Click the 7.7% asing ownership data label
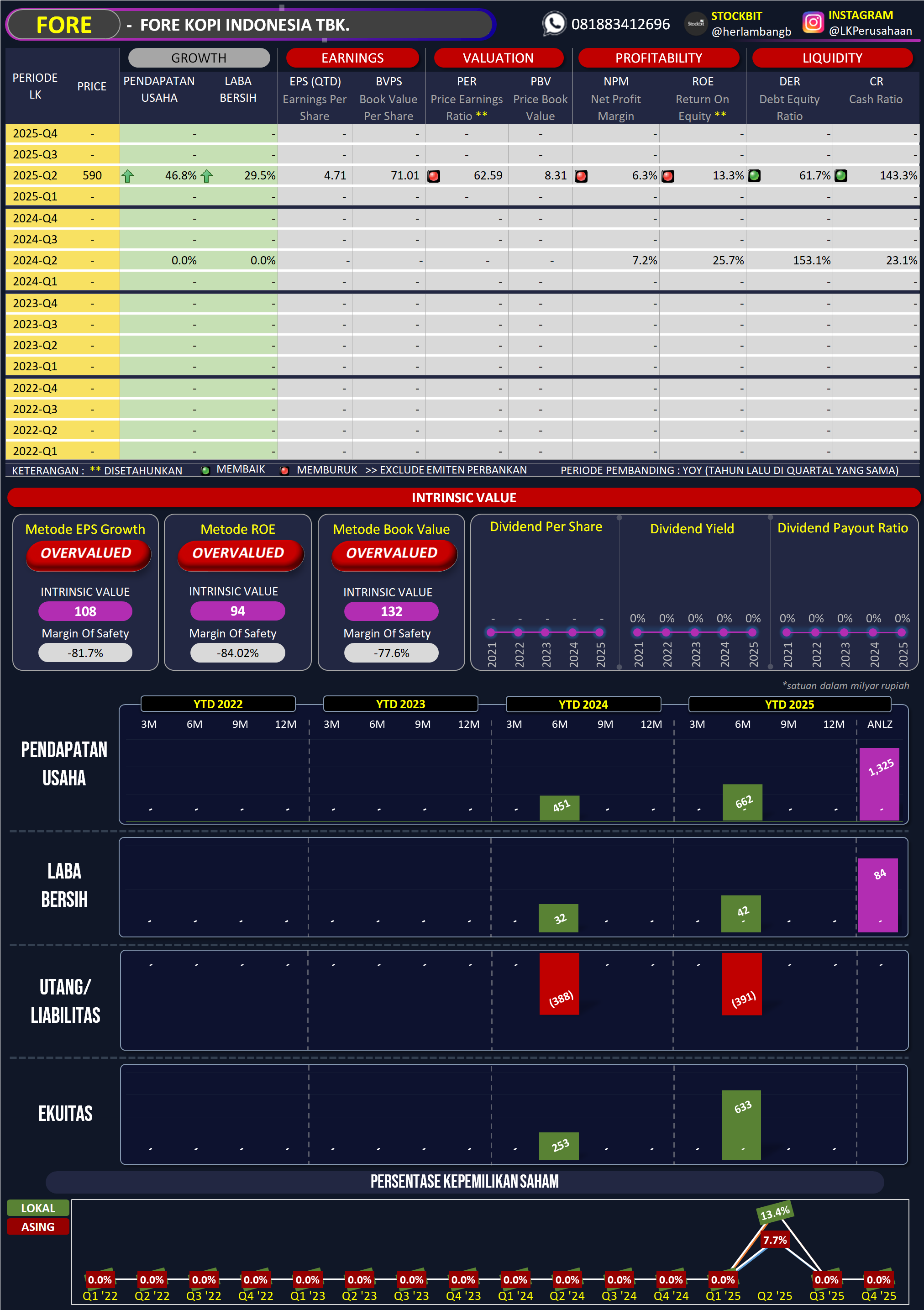This screenshot has width=924, height=1310. click(775, 1240)
